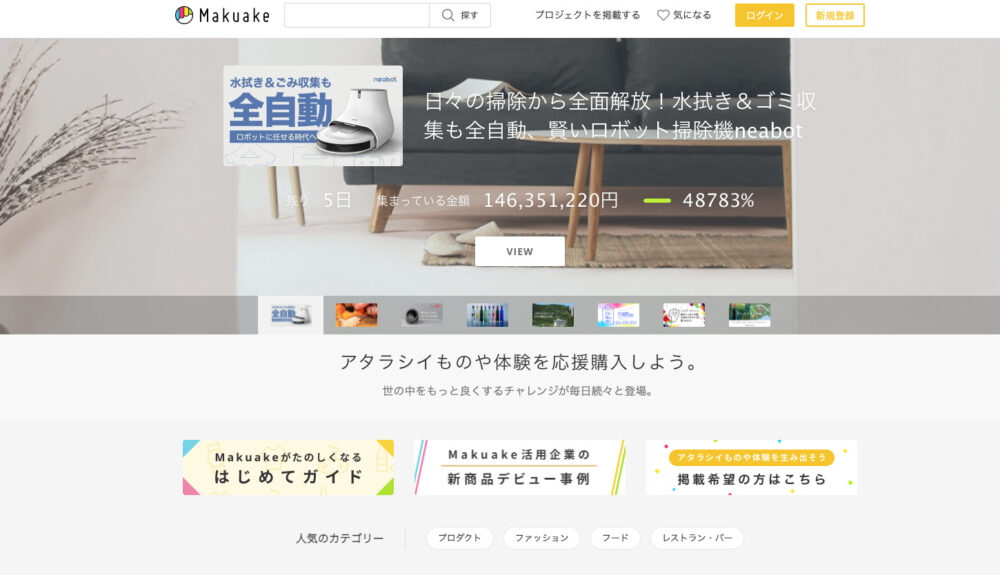Select the colorful dots carousel thumbnail

[684, 315]
